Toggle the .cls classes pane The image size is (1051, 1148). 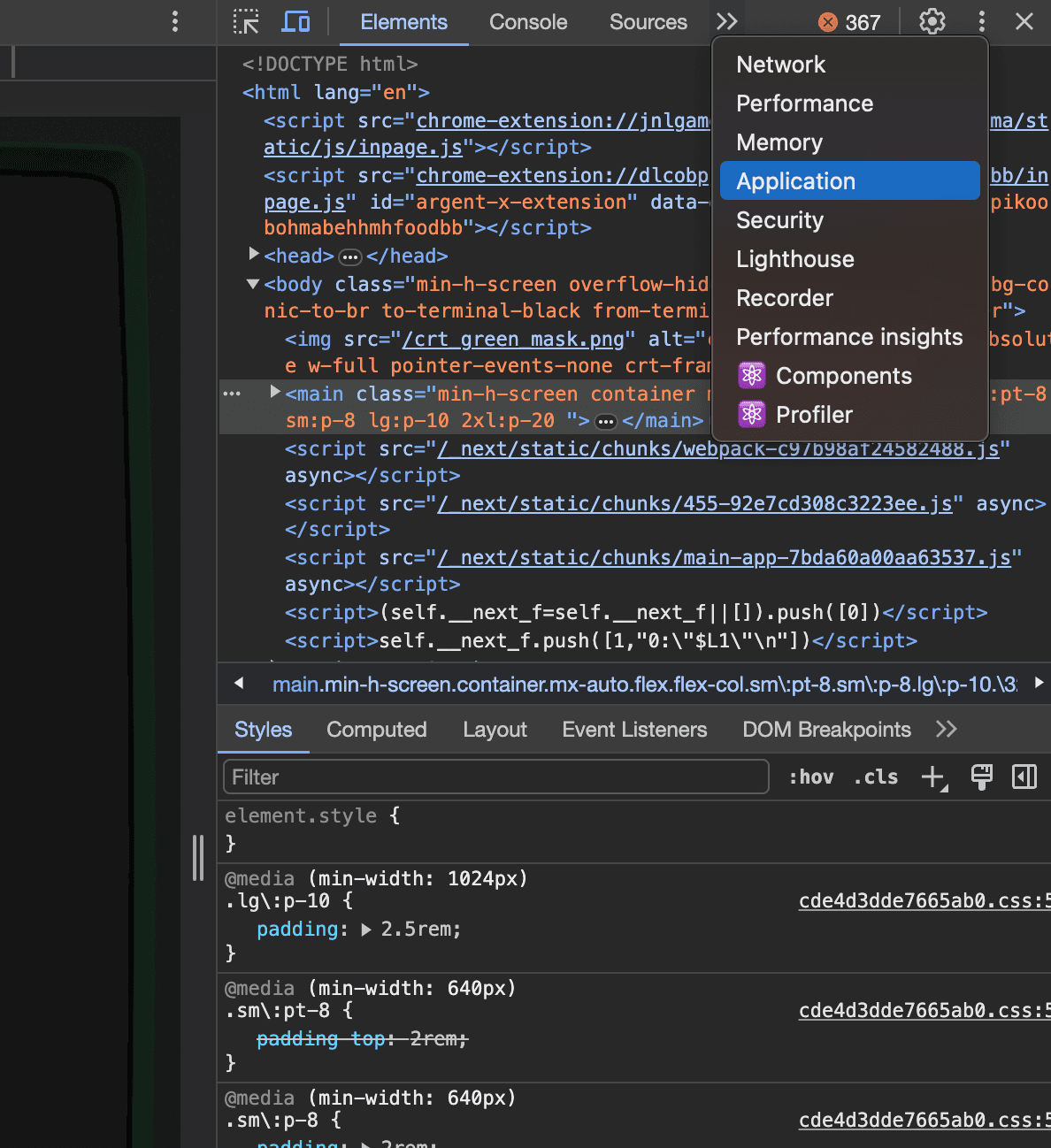tap(876, 777)
